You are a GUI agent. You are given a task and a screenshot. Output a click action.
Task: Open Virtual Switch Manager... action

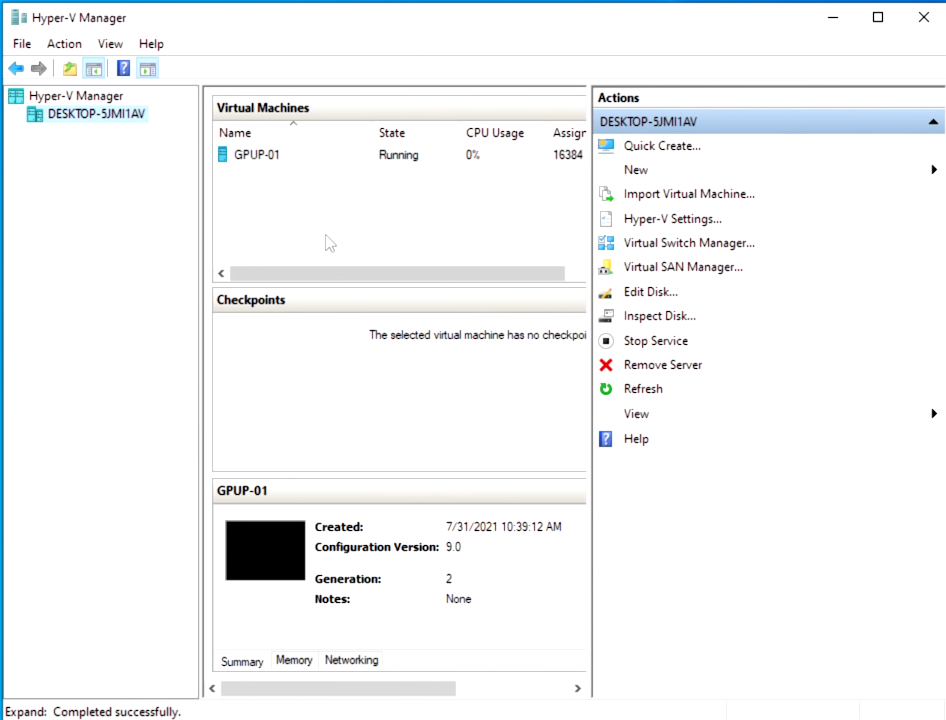(689, 243)
